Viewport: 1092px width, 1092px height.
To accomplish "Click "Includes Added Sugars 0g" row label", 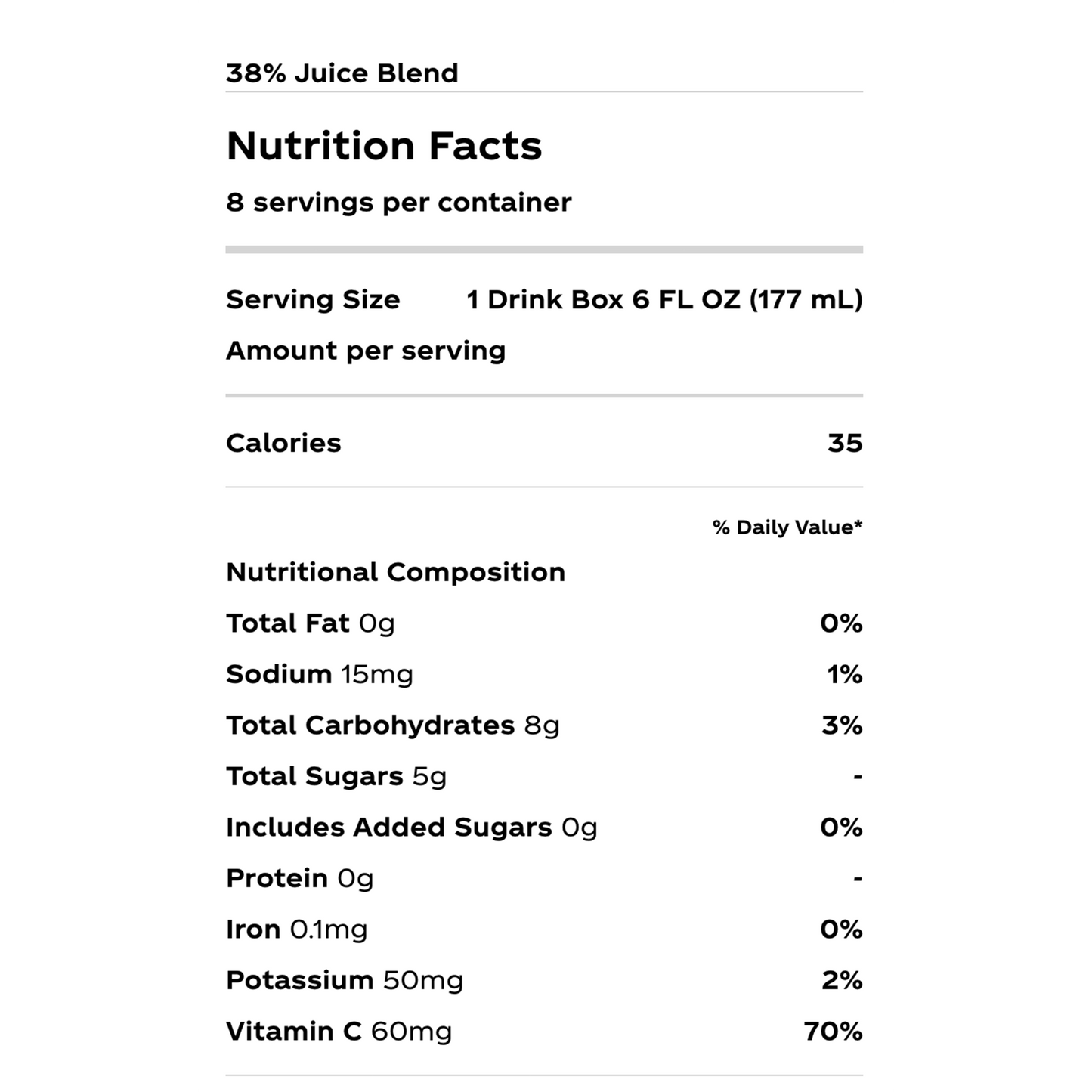I will click(x=412, y=828).
